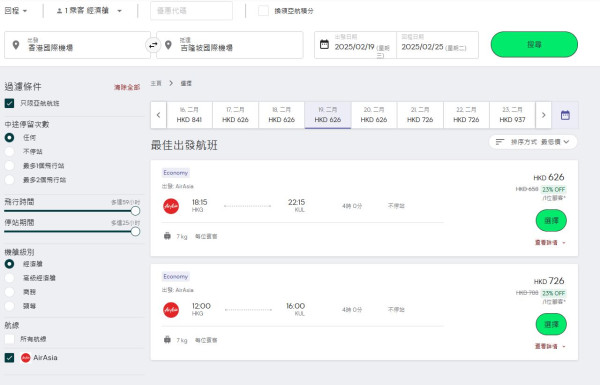Expand details for HKD 726 flight
This screenshot has width=600, height=385.
point(550,346)
